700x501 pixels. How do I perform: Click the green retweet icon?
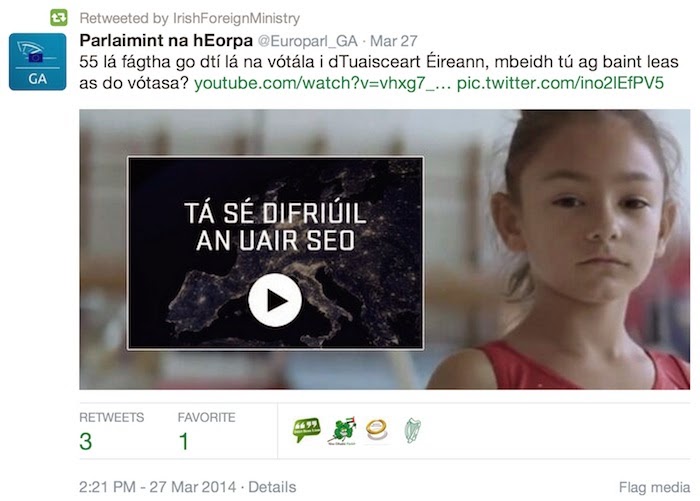[x=58, y=18]
